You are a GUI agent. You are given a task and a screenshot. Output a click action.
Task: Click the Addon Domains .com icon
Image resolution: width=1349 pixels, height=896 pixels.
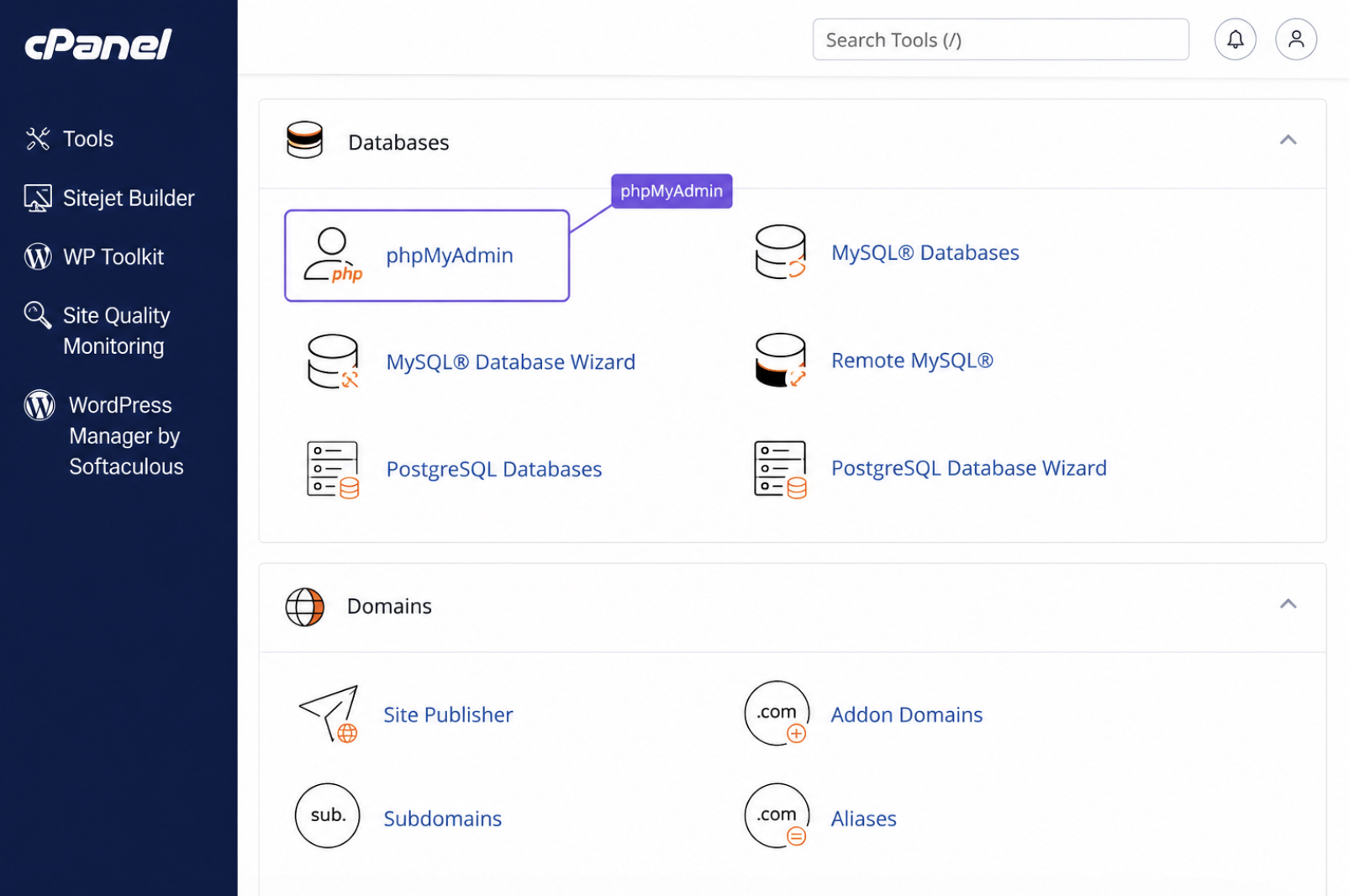pyautogui.click(x=777, y=714)
